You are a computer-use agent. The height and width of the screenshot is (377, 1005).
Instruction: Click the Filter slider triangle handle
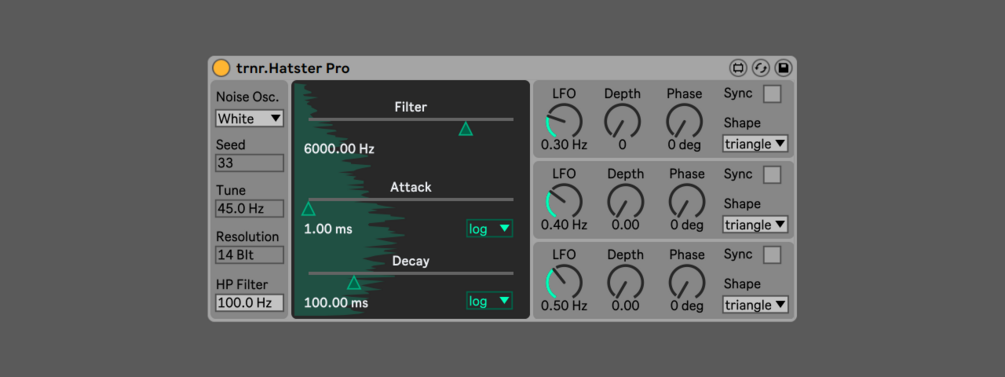click(465, 129)
